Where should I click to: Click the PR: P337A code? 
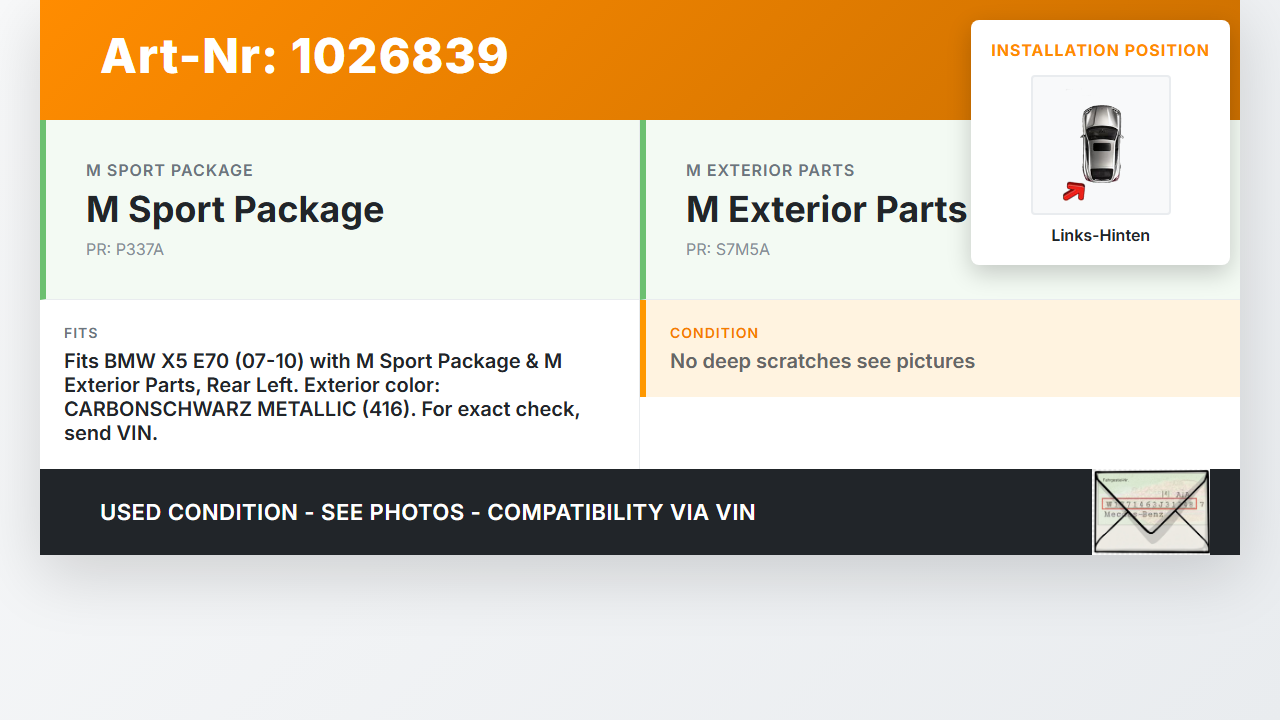coord(125,250)
